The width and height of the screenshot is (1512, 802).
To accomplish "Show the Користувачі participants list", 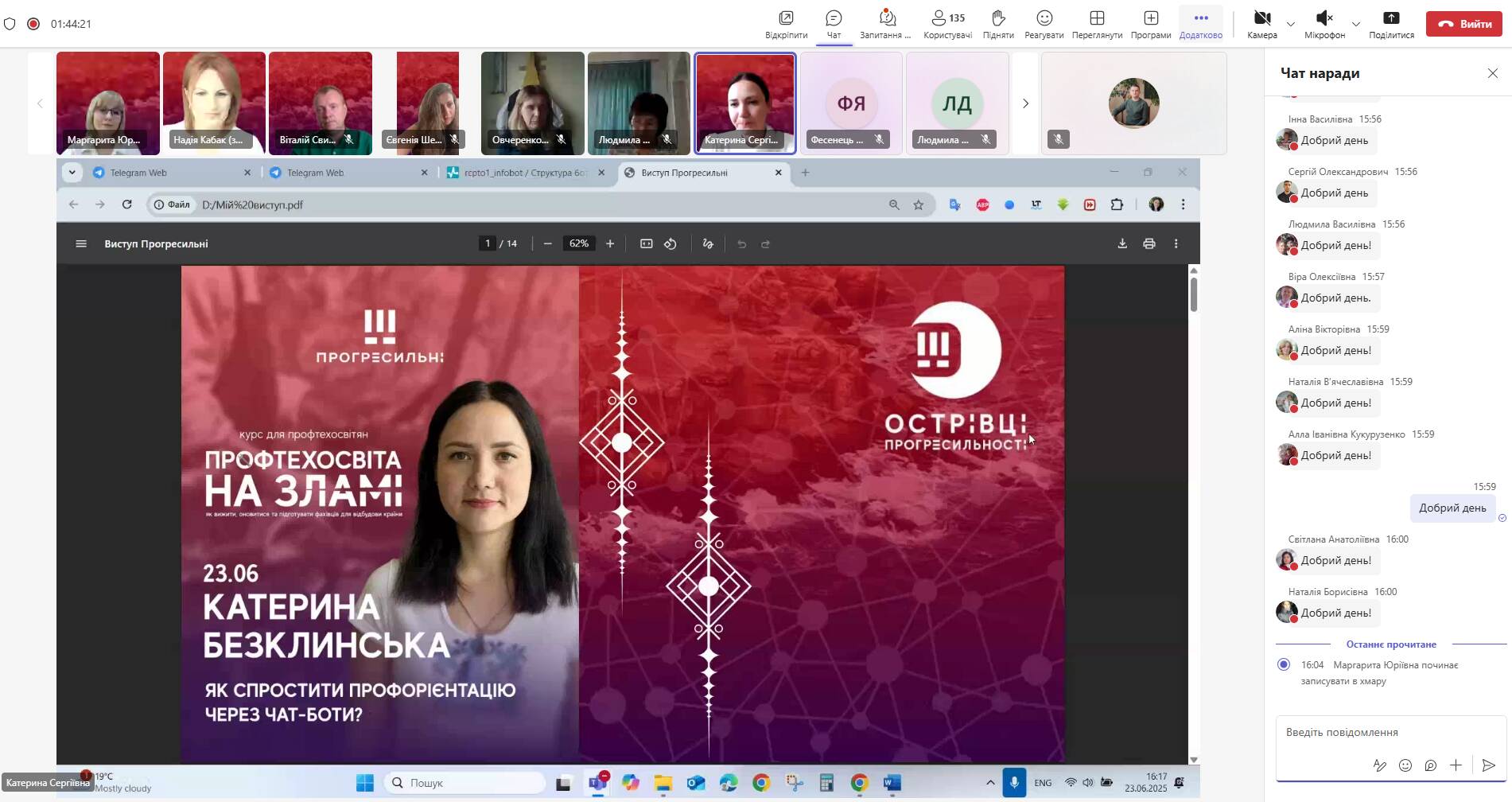I will click(x=947, y=24).
